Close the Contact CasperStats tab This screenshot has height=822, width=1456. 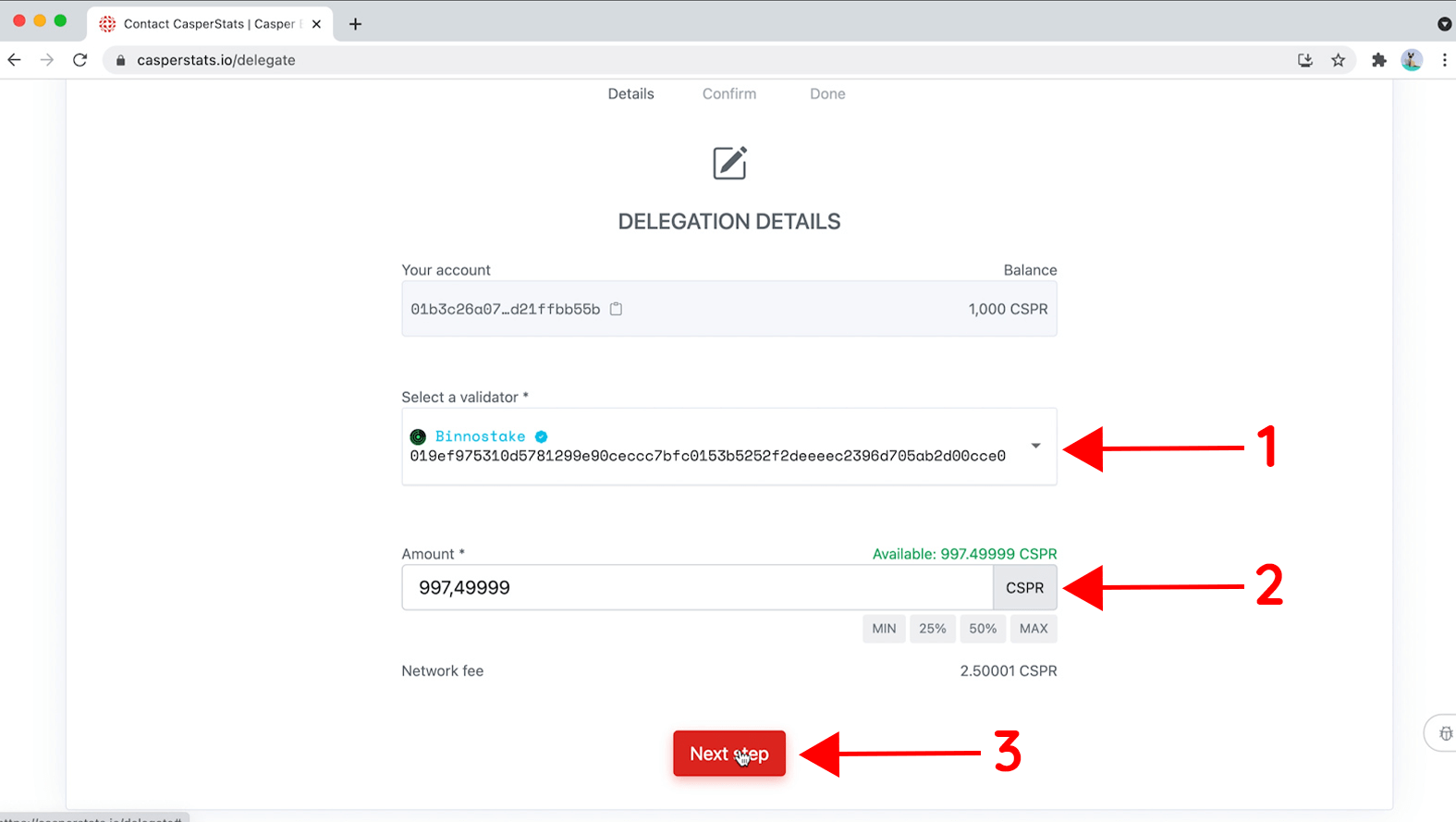point(316,24)
